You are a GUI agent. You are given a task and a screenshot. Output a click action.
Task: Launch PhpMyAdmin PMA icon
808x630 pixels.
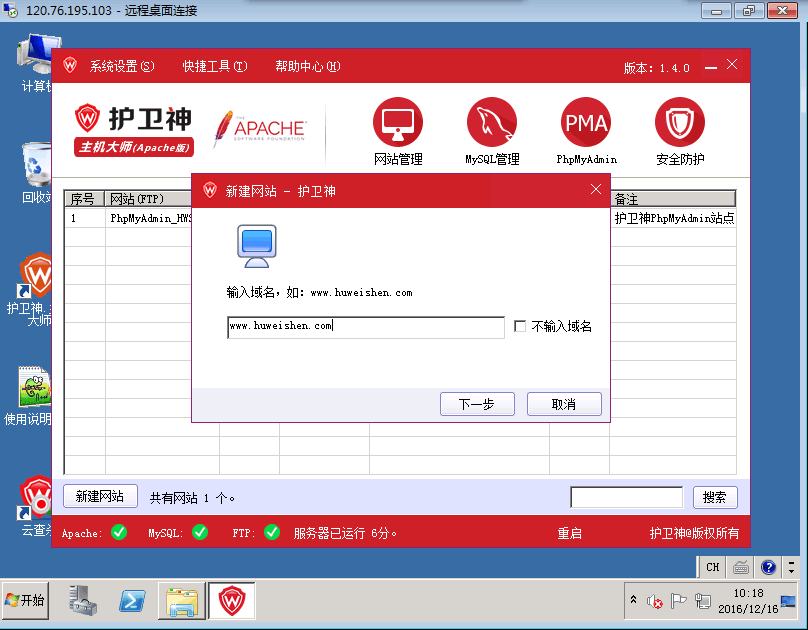coord(586,122)
